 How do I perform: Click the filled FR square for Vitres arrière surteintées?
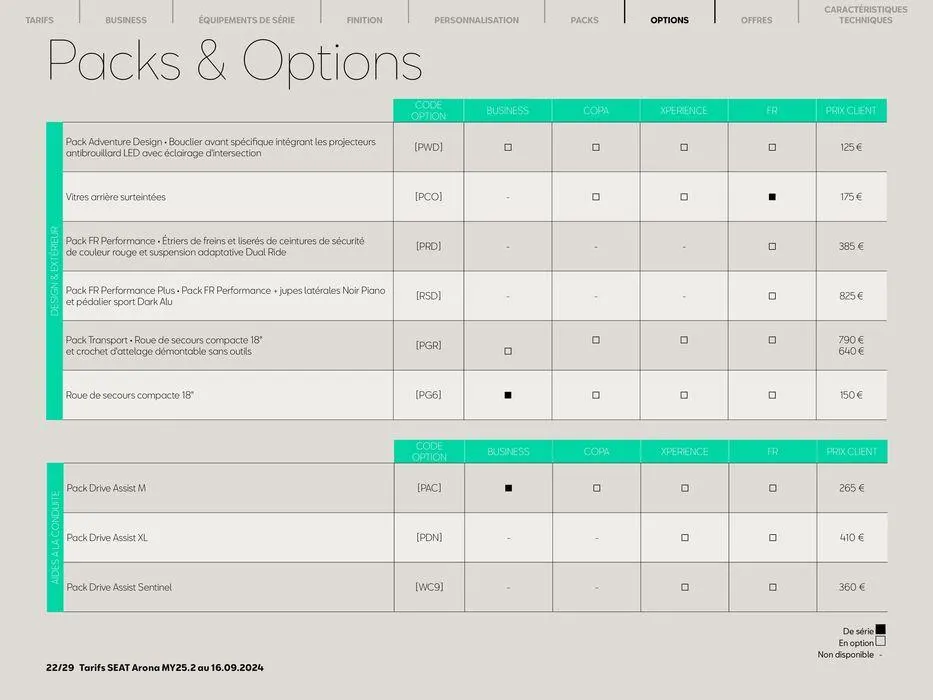(772, 197)
